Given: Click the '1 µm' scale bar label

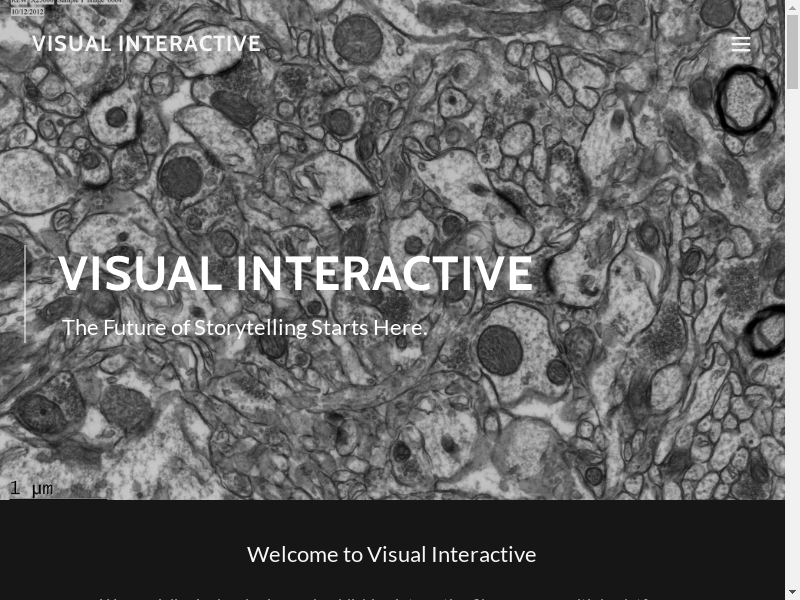Looking at the screenshot, I should point(31,488).
